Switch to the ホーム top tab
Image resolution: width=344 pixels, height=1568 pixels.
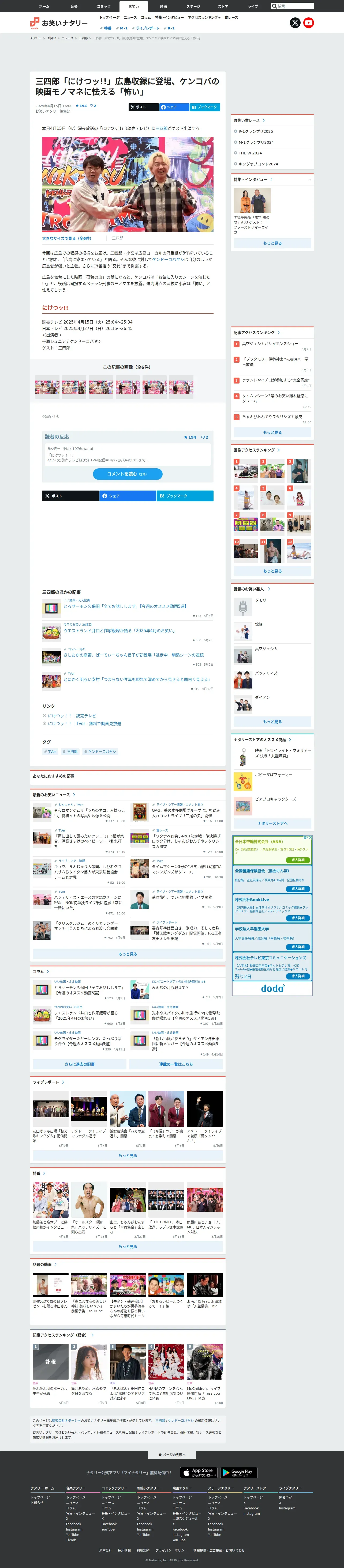pos(44,6)
